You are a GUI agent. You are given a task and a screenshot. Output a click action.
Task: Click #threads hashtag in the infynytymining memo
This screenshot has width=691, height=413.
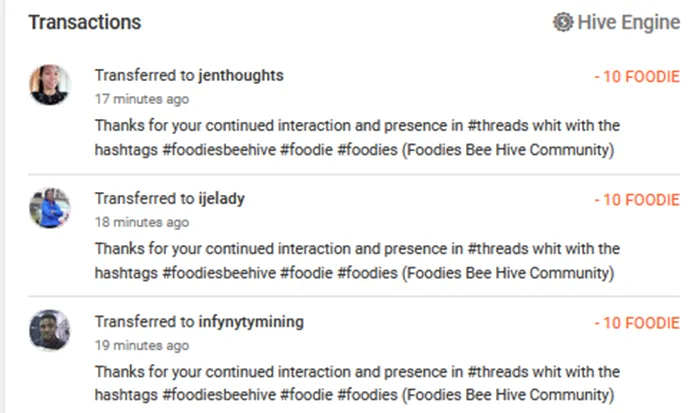point(500,372)
